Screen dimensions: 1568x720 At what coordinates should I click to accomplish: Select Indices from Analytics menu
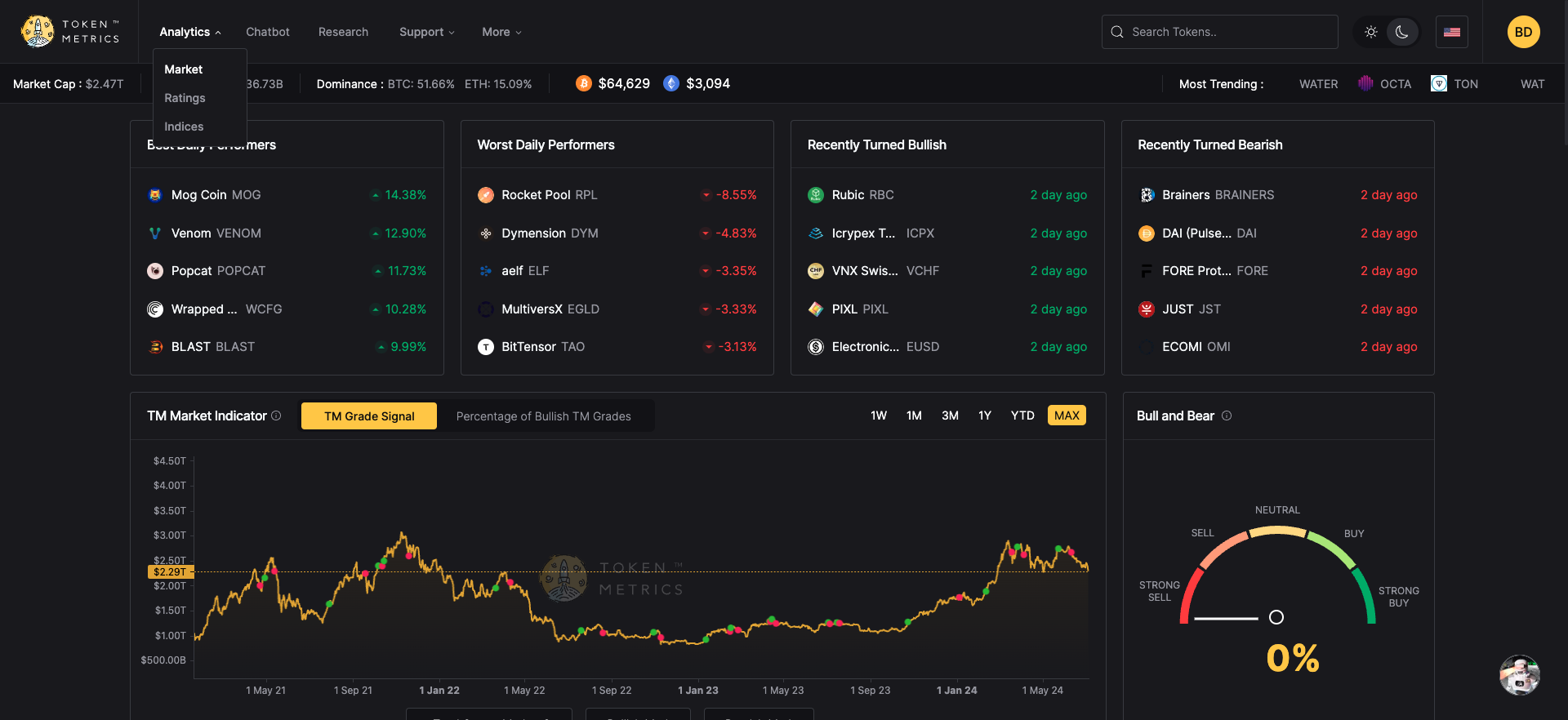pyautogui.click(x=184, y=127)
